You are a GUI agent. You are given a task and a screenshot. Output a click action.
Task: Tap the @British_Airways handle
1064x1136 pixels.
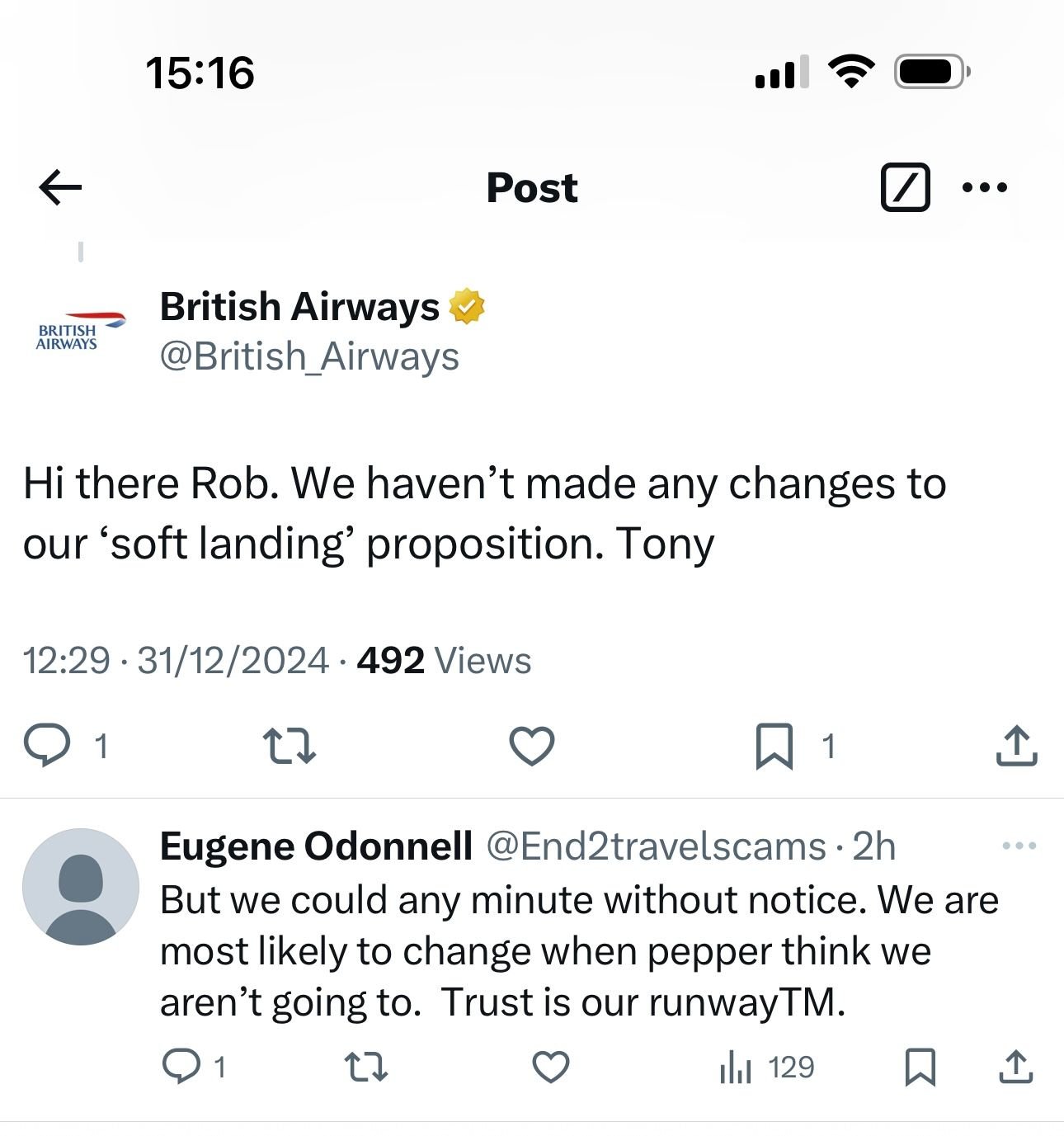click(308, 356)
